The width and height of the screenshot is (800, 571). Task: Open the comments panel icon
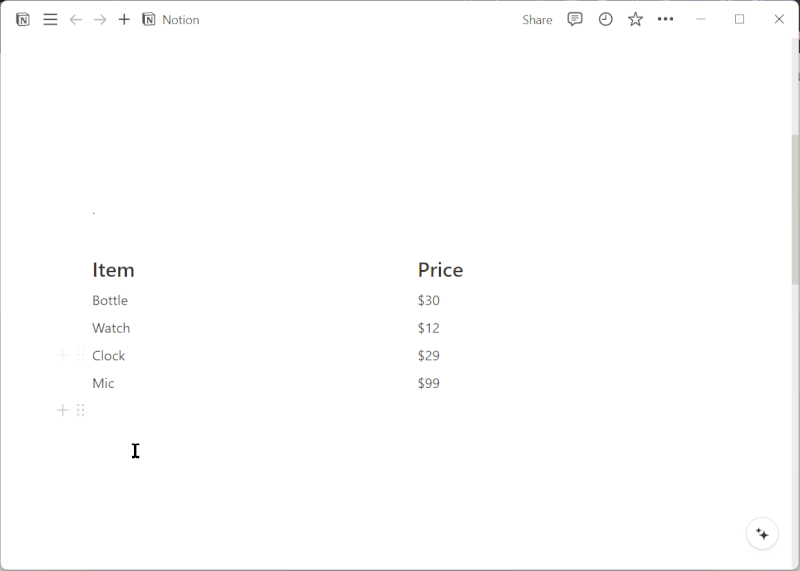574,19
